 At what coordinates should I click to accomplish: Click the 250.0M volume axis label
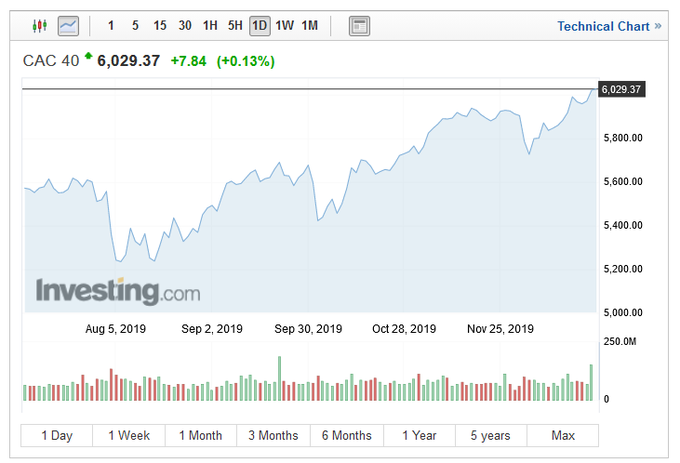[x=620, y=342]
